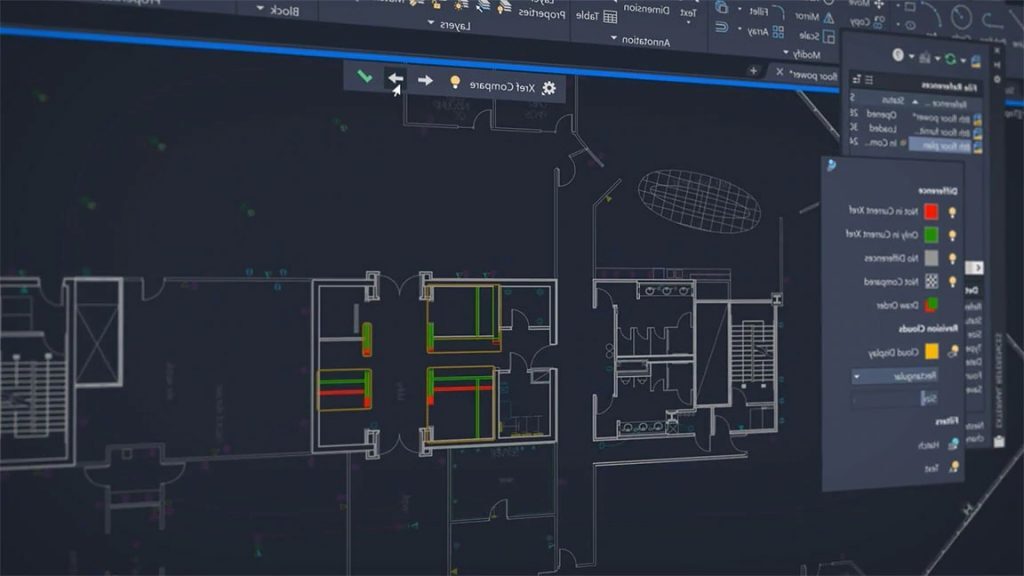Expand the Layers panel dropdown
This screenshot has width=1024, height=576.
pos(430,23)
